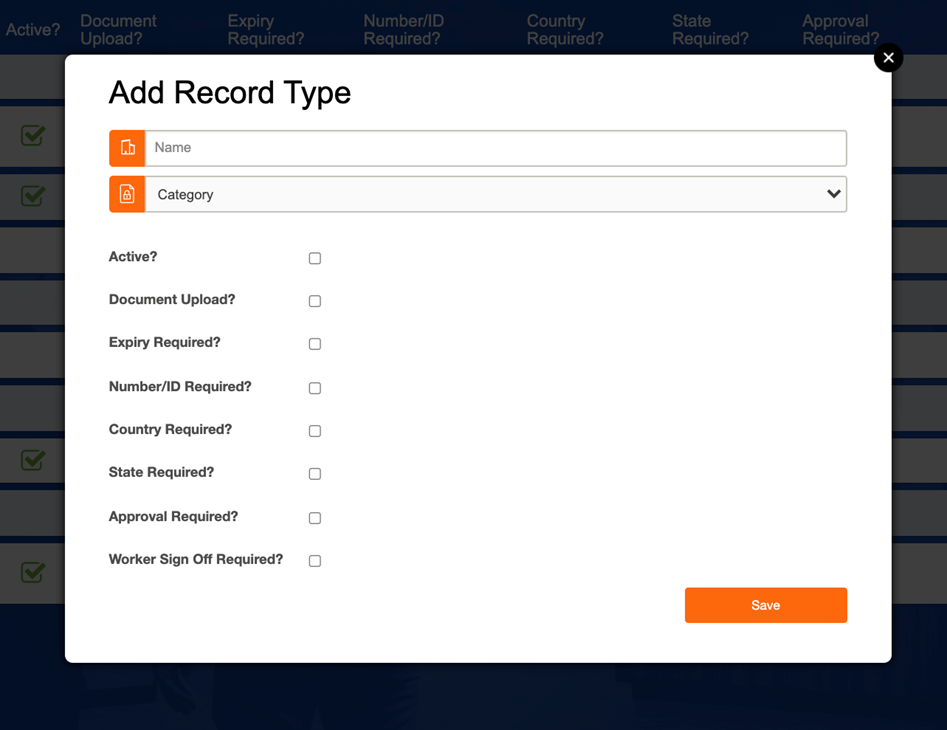Screen dimensions: 947x730
Task: Click the orange building icon beside Name
Action: (x=127, y=148)
